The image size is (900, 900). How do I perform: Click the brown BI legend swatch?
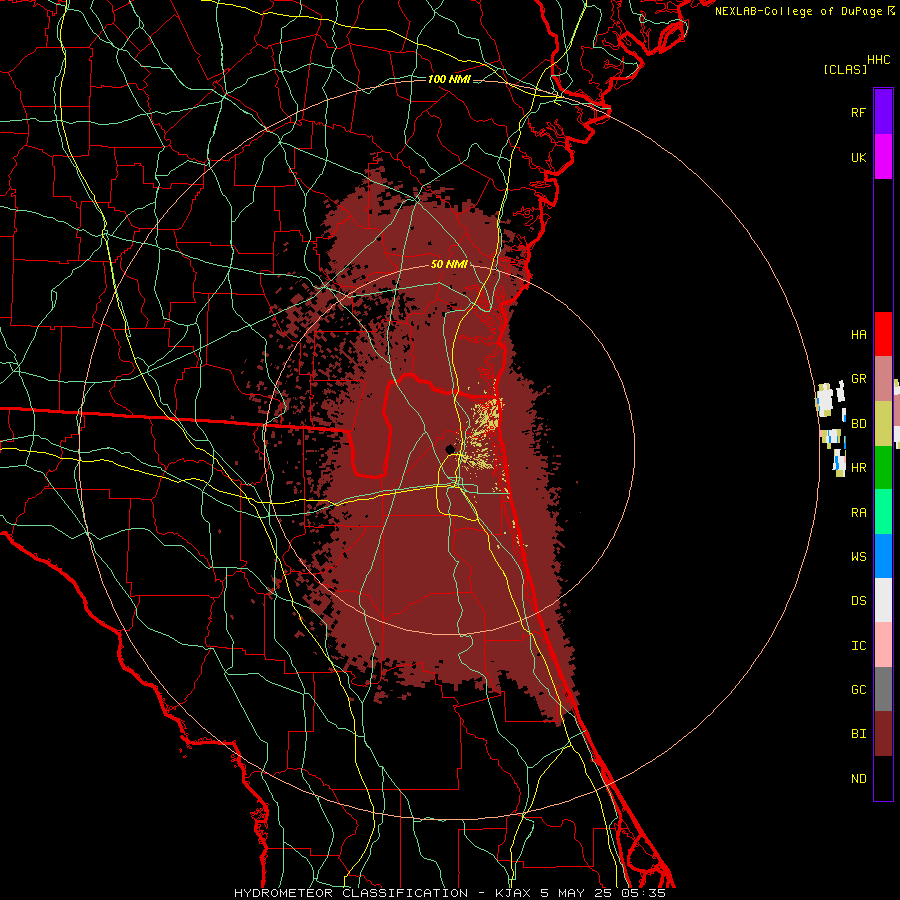tap(883, 734)
